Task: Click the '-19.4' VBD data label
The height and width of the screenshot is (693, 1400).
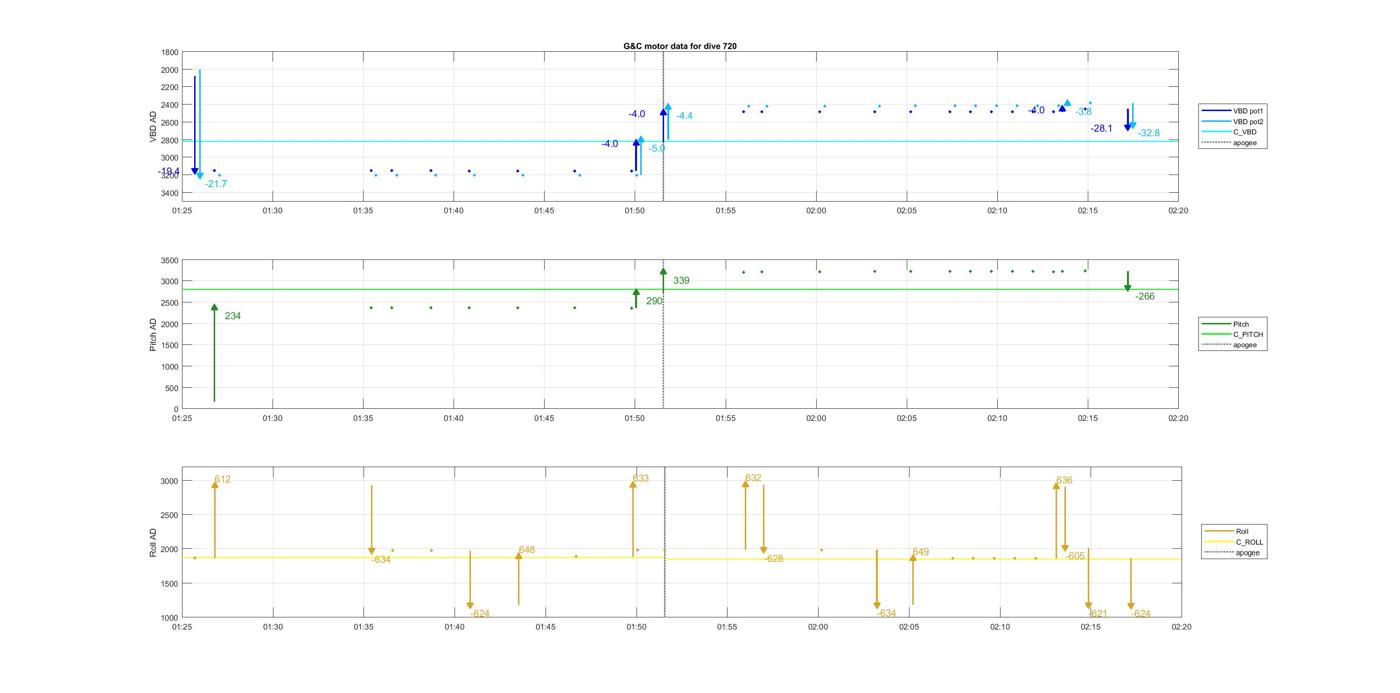Action: pyautogui.click(x=169, y=172)
